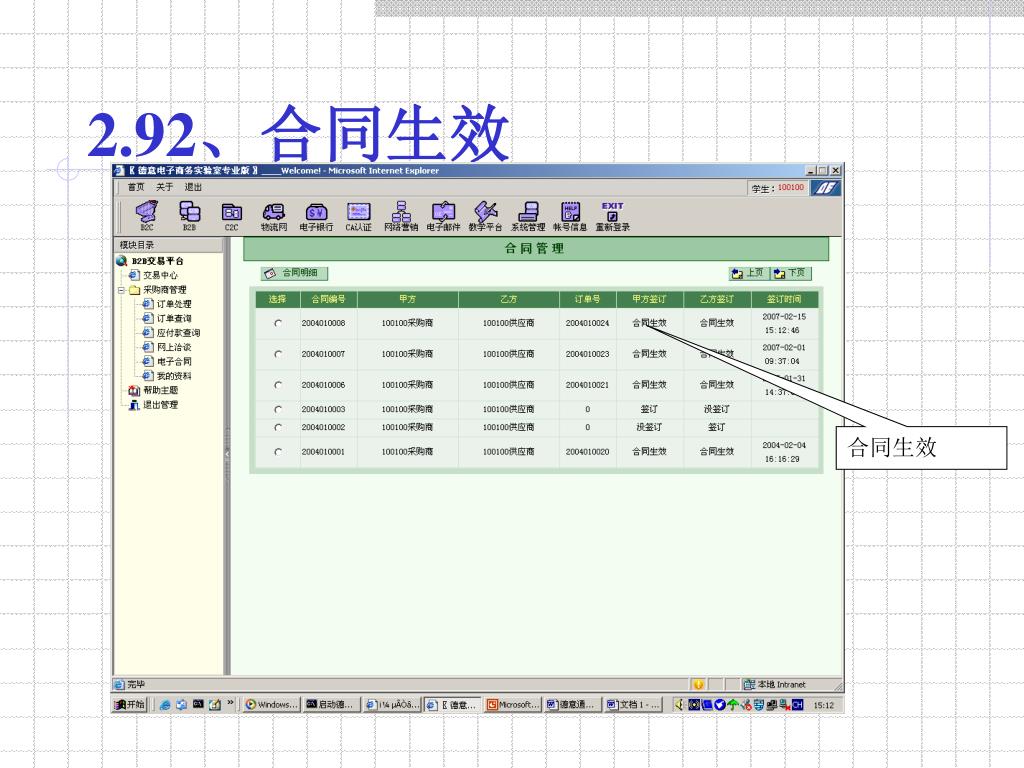Image resolution: width=1024 pixels, height=768 pixels.
Task: Open the 网络营销 marketing icon
Action: 401,217
